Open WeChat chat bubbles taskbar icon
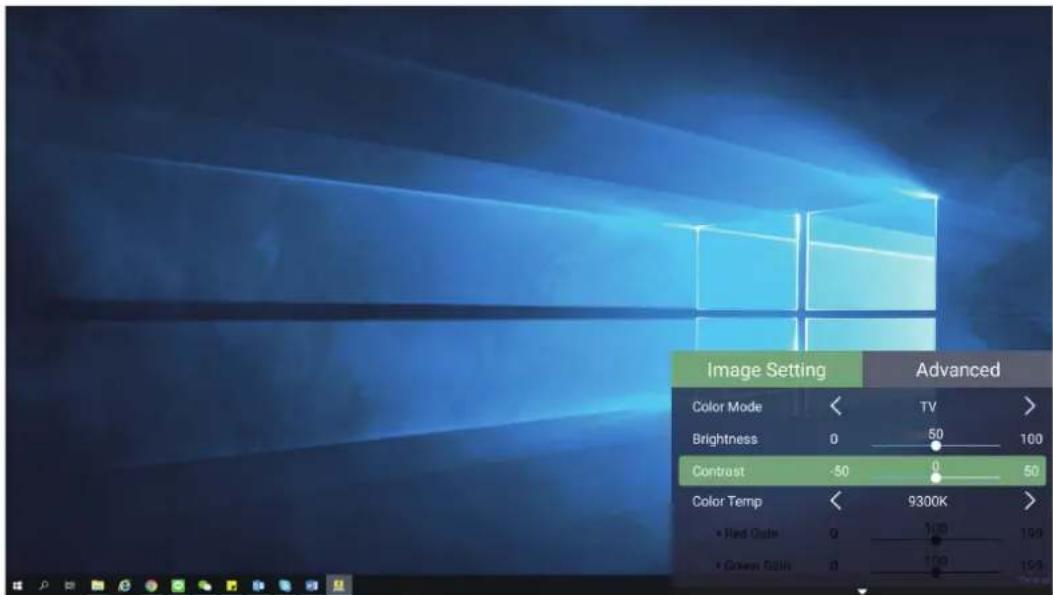 coord(205,586)
